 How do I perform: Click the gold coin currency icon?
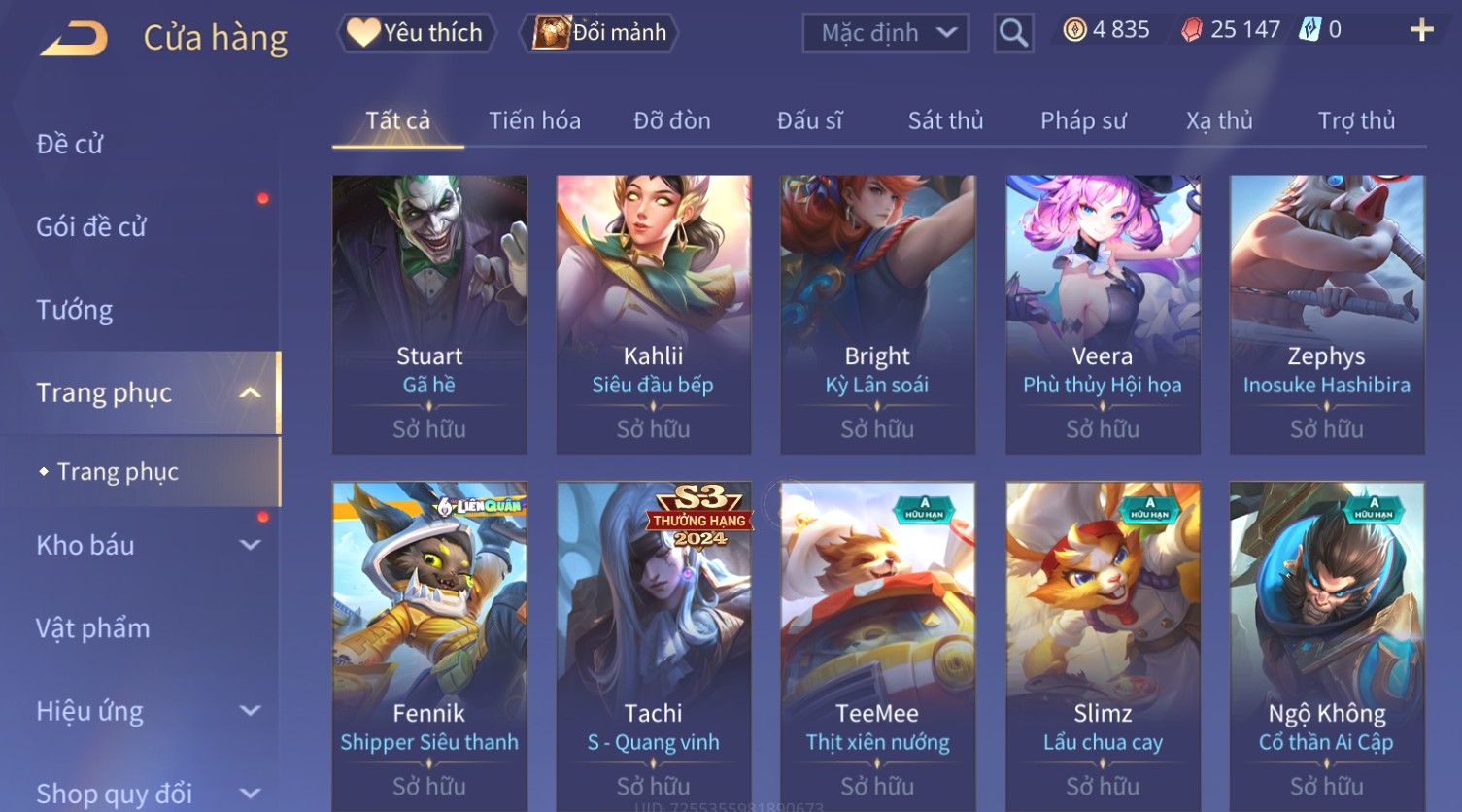tap(1074, 30)
